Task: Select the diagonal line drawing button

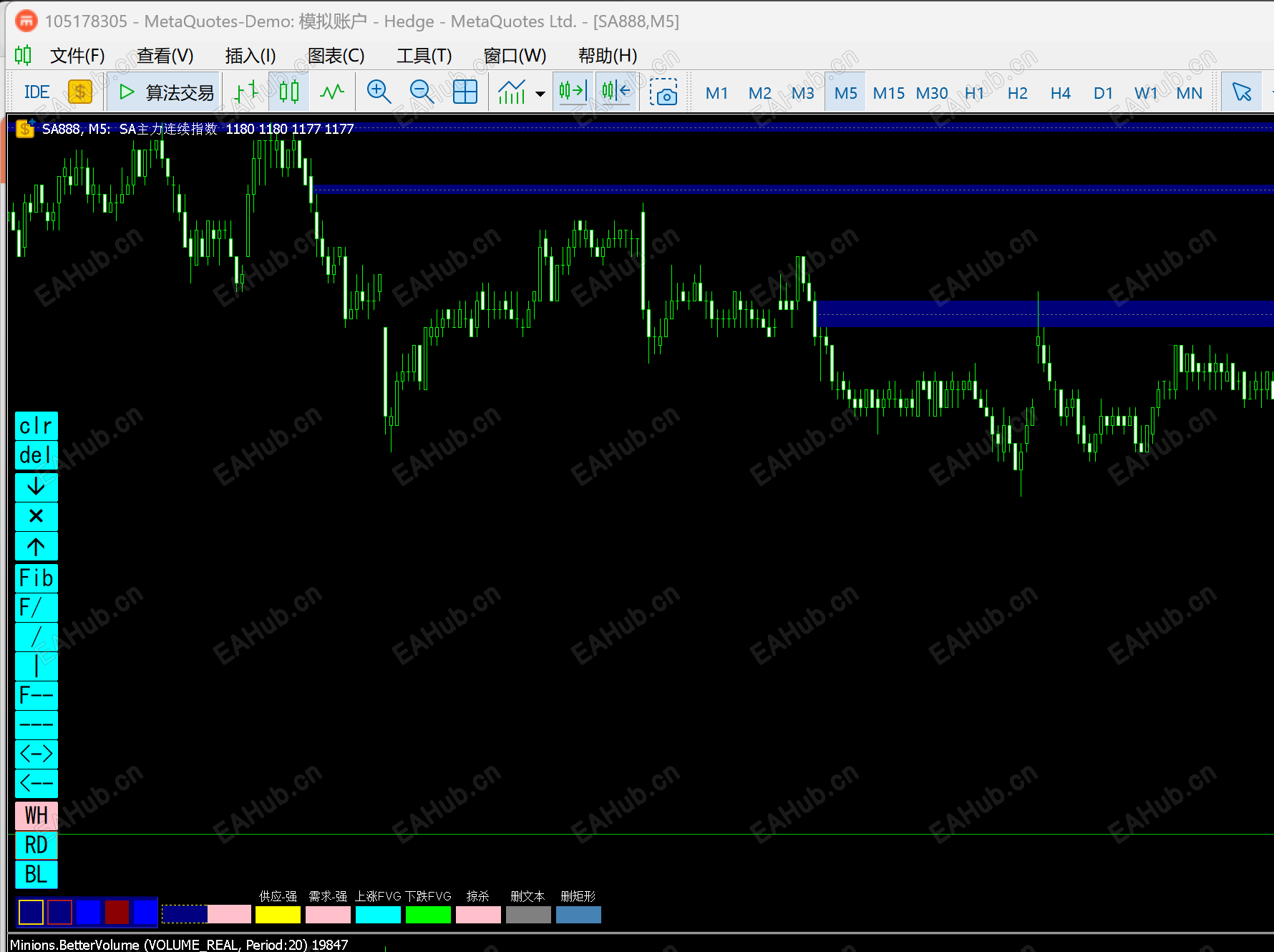Action: point(37,636)
